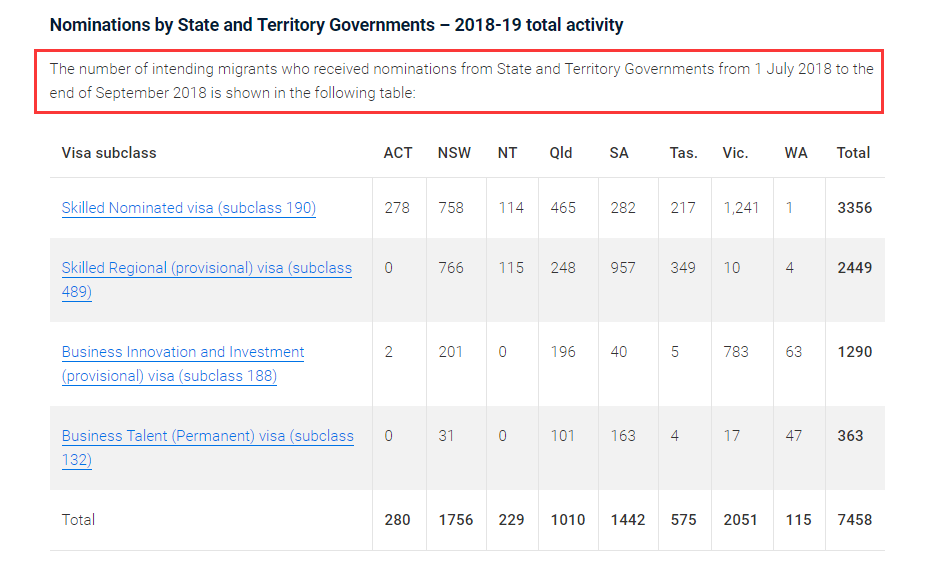
Task: Select the 783 cell in the subclass 188 row
Action: click(735, 352)
